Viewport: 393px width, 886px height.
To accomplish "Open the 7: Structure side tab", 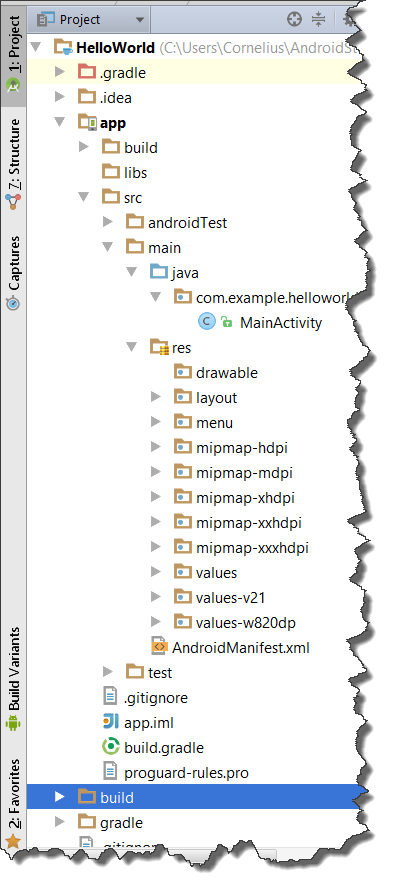I will (13, 163).
